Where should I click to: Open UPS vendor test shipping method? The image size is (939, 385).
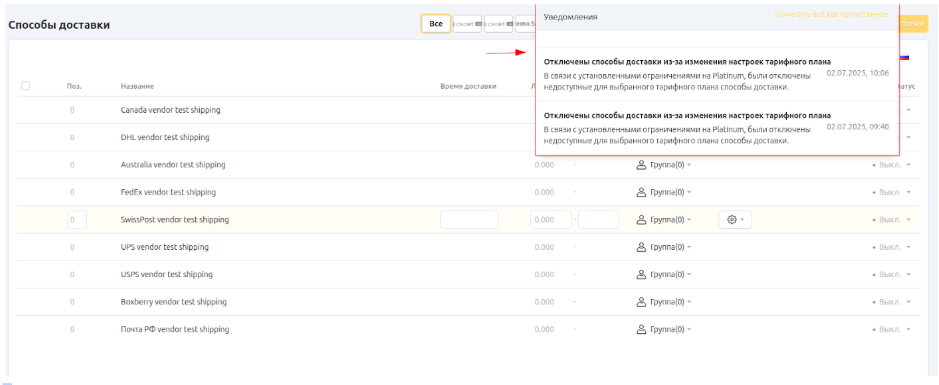(x=165, y=247)
